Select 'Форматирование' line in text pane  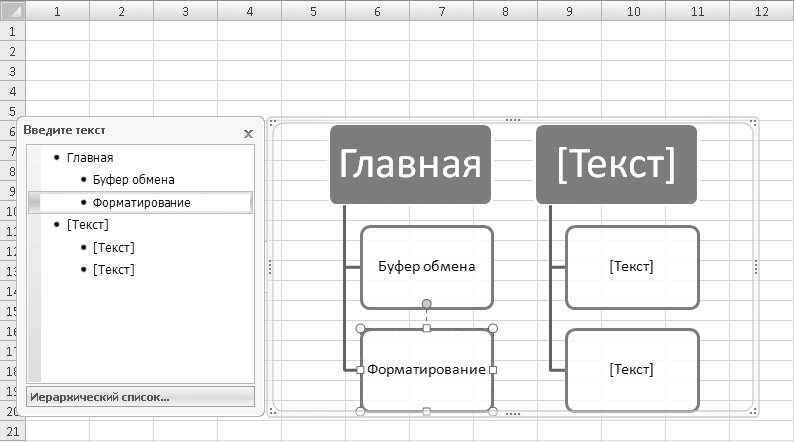(x=141, y=203)
